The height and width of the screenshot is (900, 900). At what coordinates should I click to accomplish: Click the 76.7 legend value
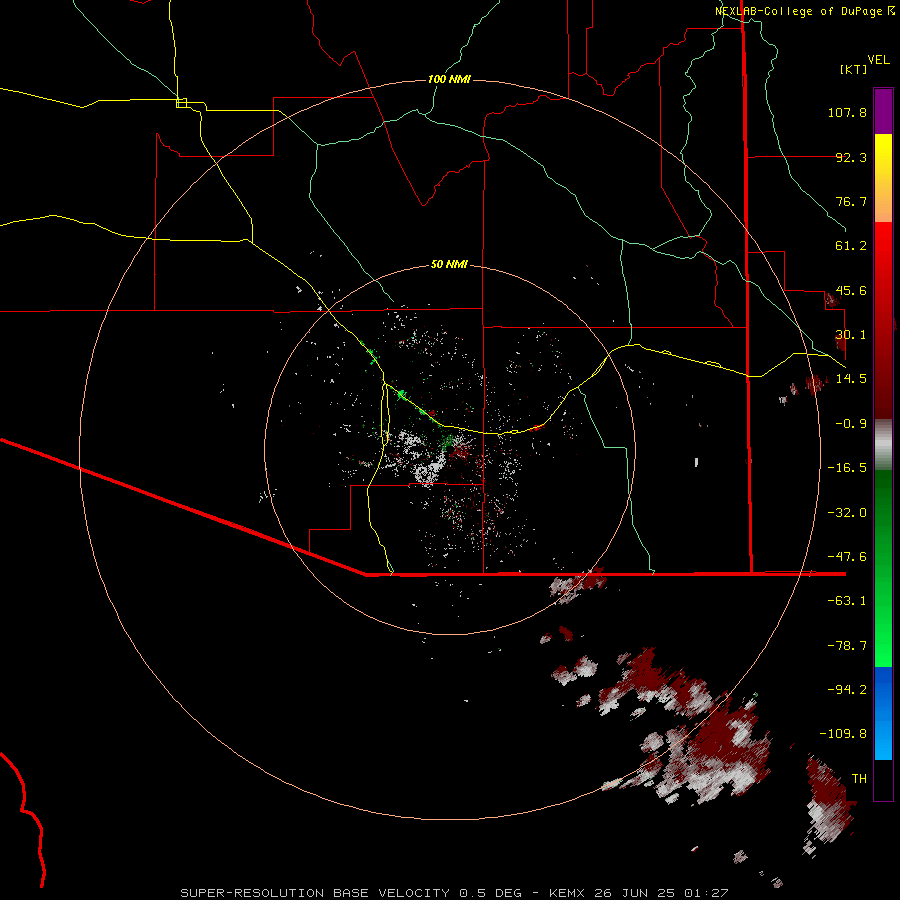[851, 201]
